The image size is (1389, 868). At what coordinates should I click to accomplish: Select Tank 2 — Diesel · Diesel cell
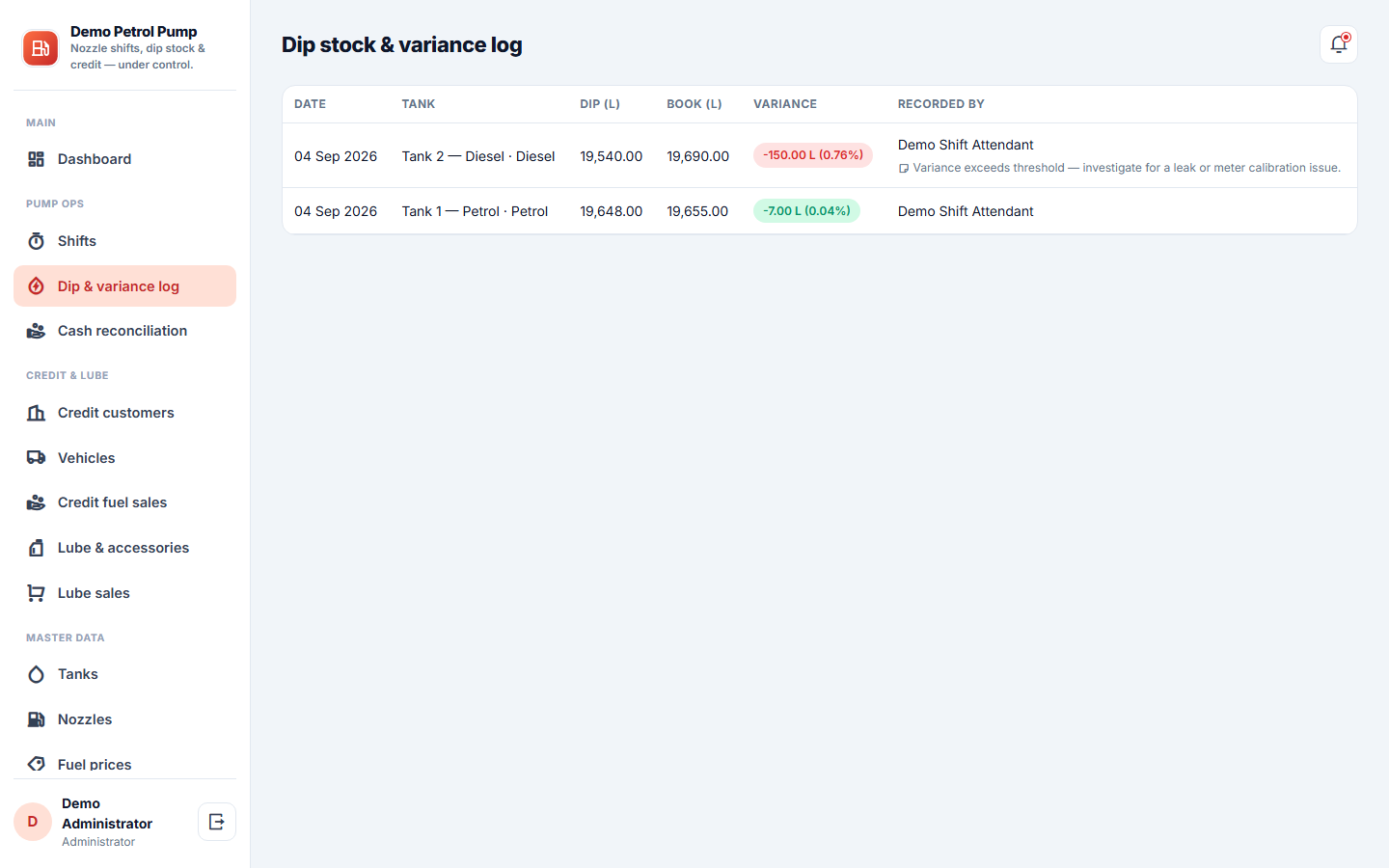478,156
